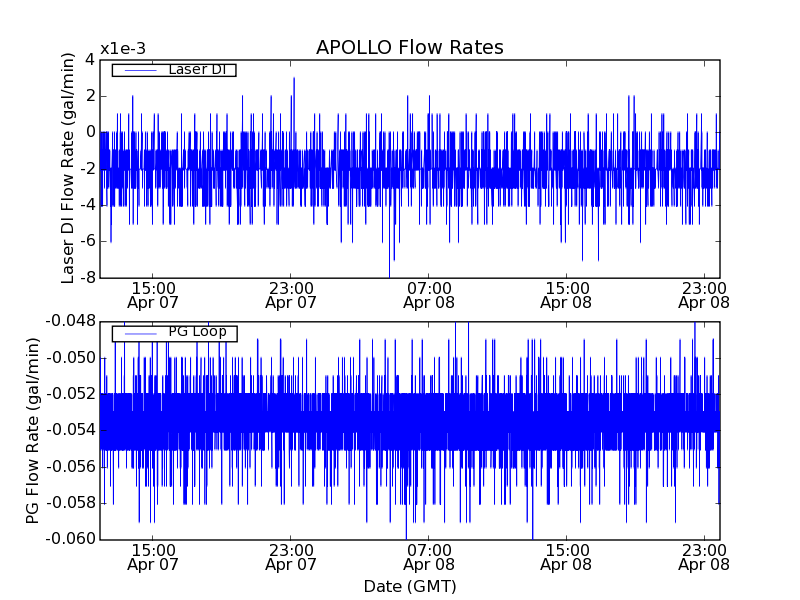The width and height of the screenshot is (800, 600).
Task: Click the -0.058 tick on the PG axis
Action: pyautogui.click(x=70, y=503)
